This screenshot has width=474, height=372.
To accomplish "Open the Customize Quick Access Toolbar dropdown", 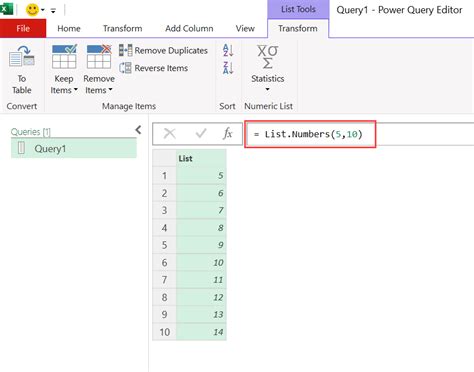I will click(53, 11).
